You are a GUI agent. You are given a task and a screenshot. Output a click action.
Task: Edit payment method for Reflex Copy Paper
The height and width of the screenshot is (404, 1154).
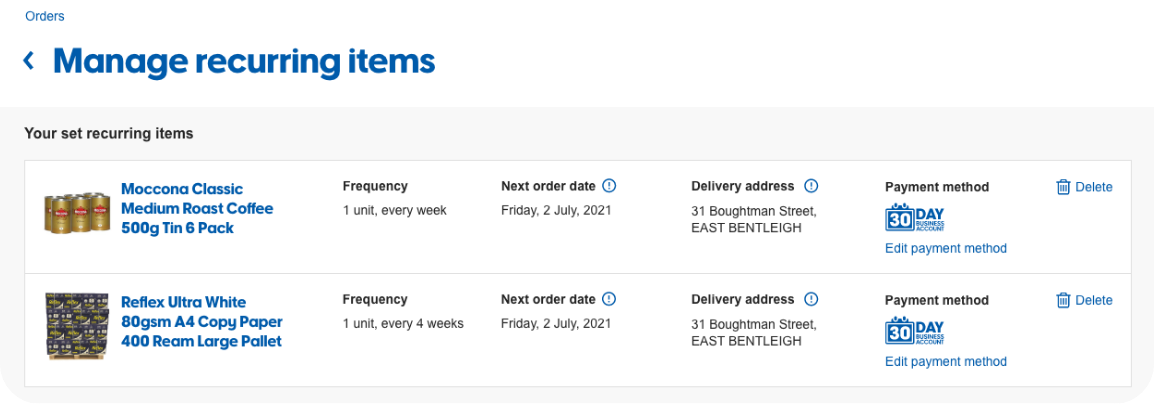point(945,361)
